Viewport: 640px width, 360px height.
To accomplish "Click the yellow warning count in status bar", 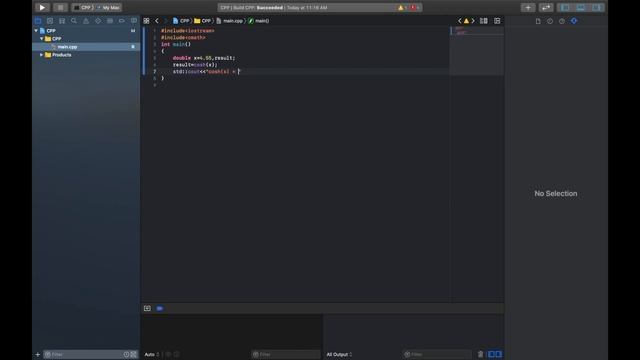I will pyautogui.click(x=402, y=8).
